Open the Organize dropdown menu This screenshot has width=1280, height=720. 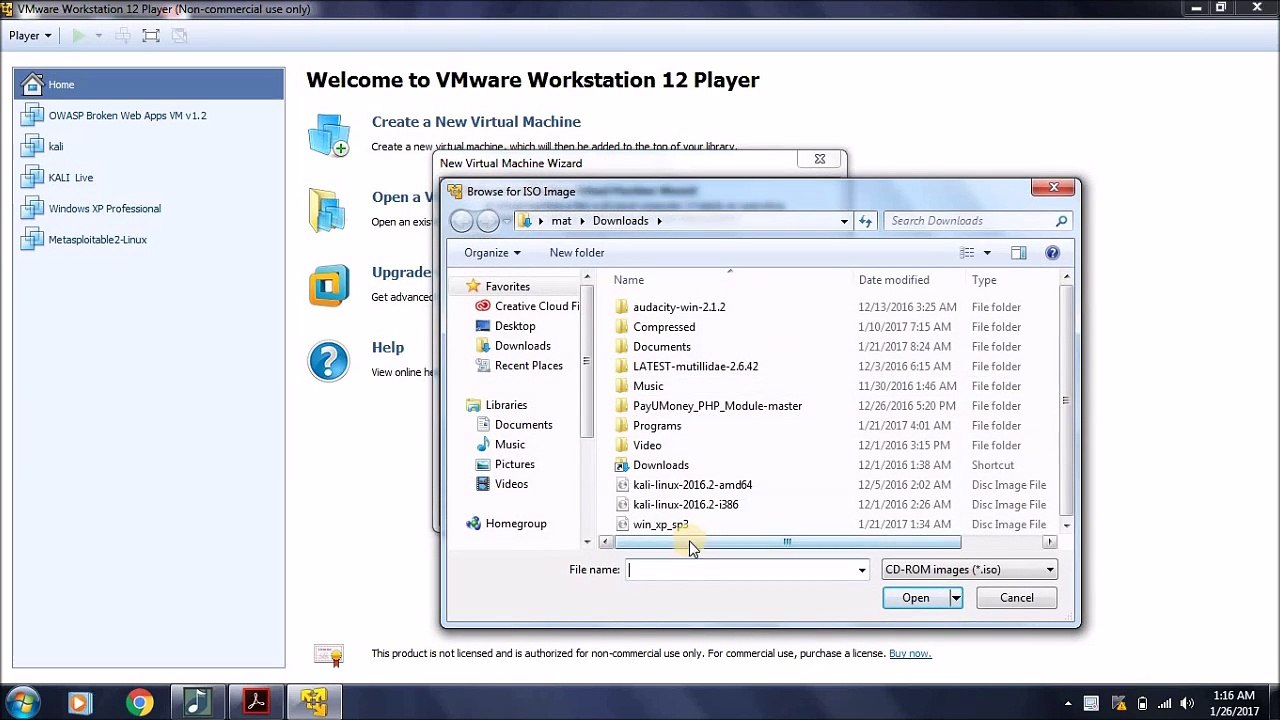click(492, 253)
